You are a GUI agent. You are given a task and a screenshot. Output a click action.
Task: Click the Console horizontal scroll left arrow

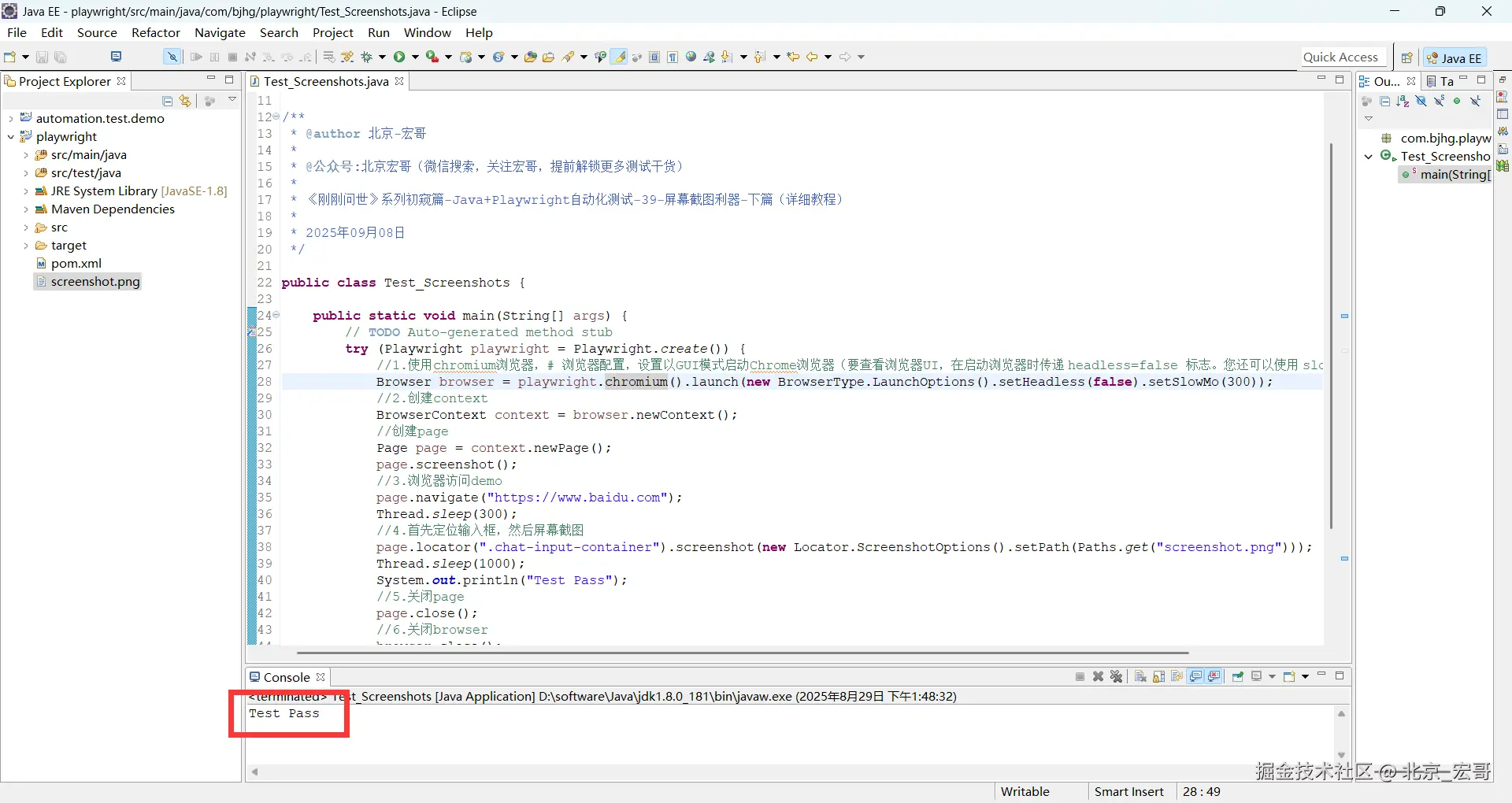point(254,772)
